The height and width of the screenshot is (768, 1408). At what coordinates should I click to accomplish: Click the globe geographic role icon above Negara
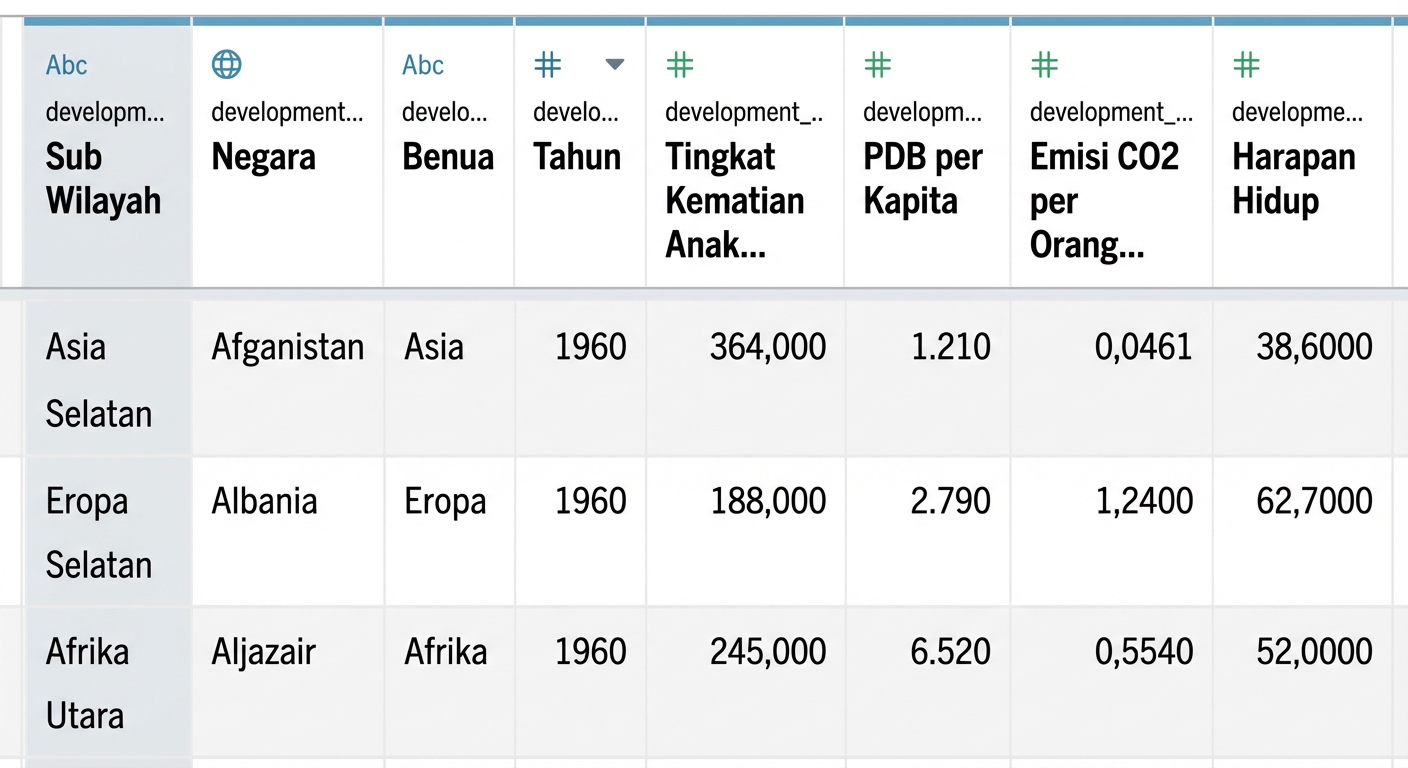pyautogui.click(x=227, y=65)
